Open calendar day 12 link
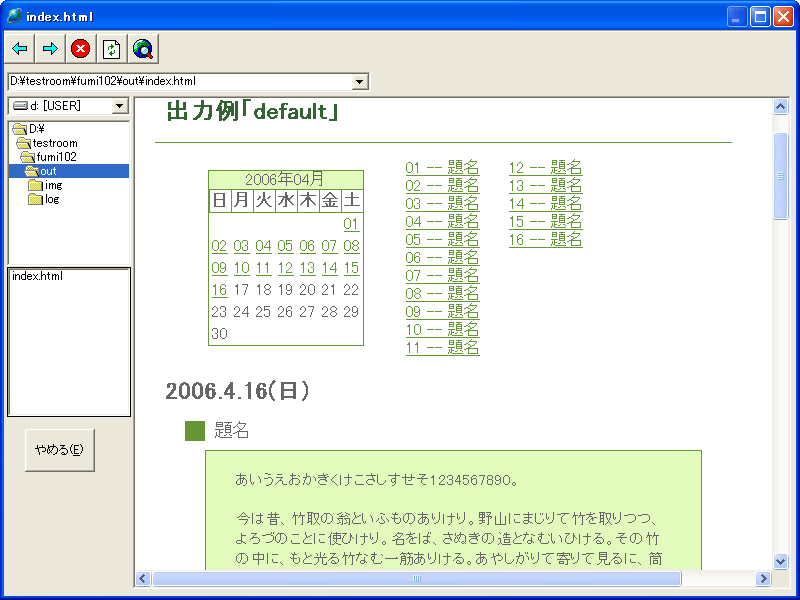The width and height of the screenshot is (800, 600). point(285,268)
